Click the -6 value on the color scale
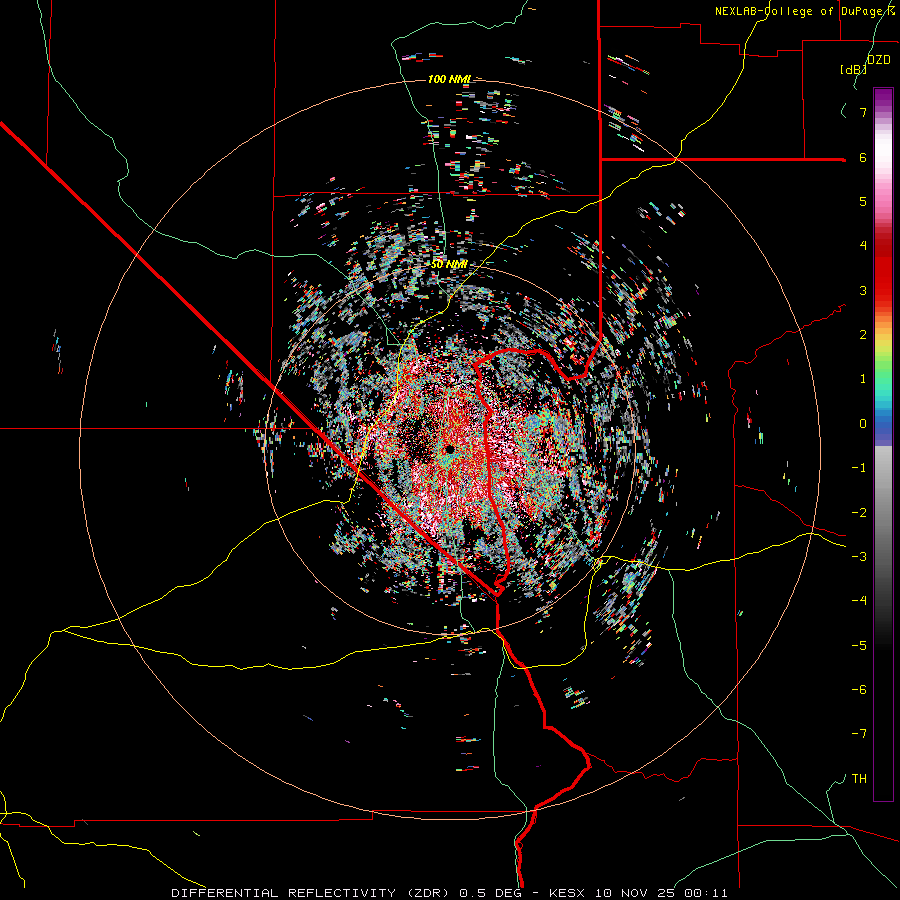Viewport: 900px width, 900px height. coord(859,690)
